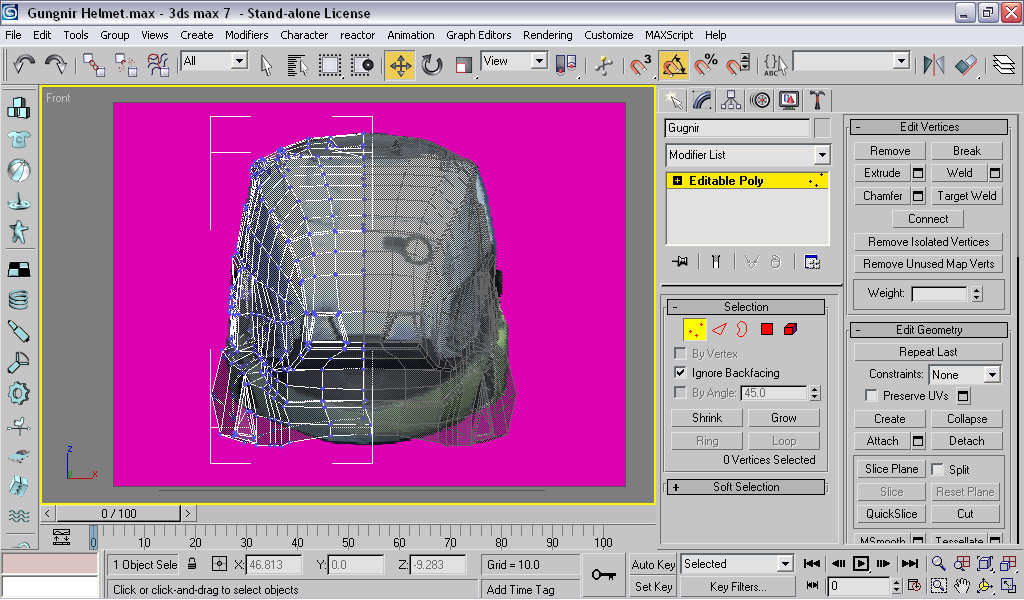Open the Modifiers menu
This screenshot has height=600, width=1024.
point(246,35)
